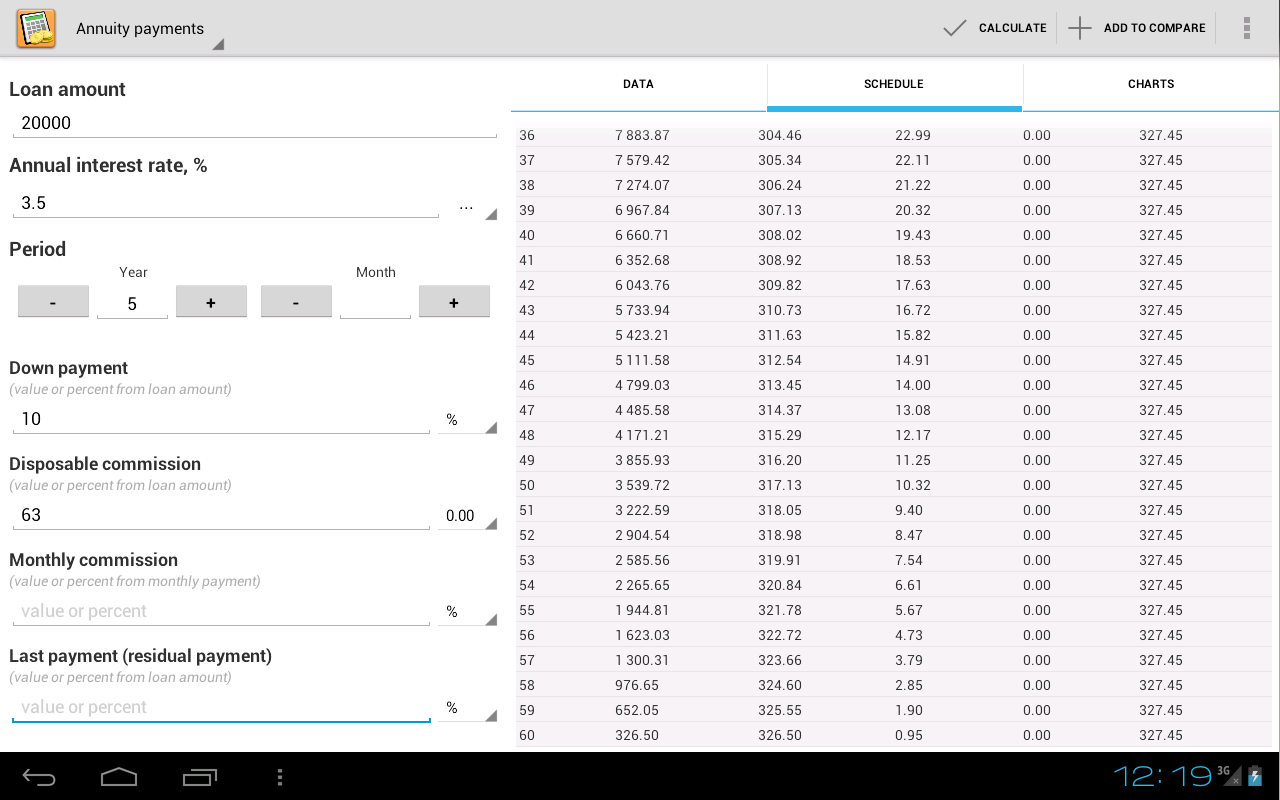1280x800 pixels.
Task: Open the recent apps switcher
Action: tap(200, 777)
